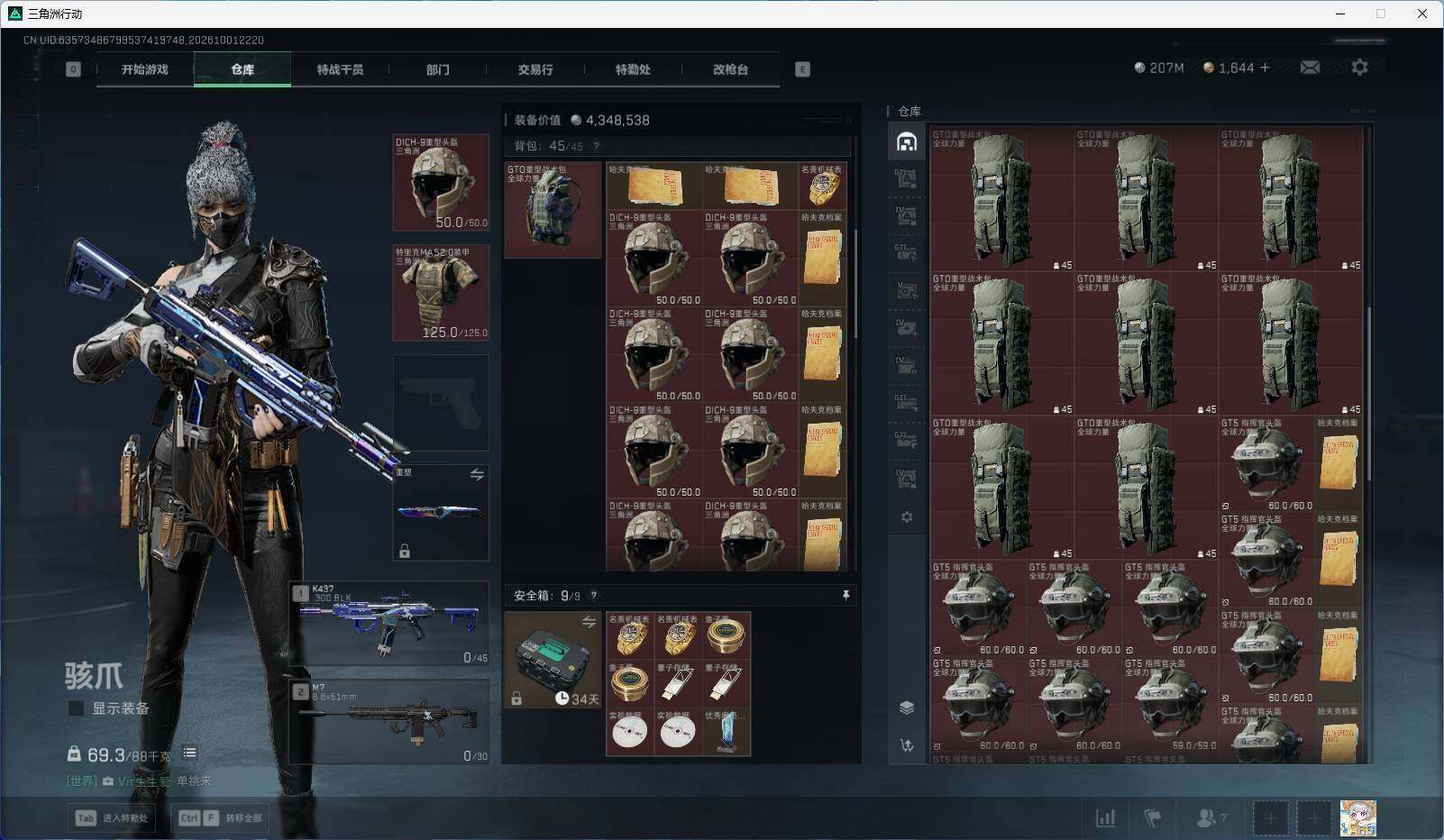This screenshot has width=1444, height=840.
Task: Click the help icon beside 安全箱 9/9
Action: (x=593, y=596)
